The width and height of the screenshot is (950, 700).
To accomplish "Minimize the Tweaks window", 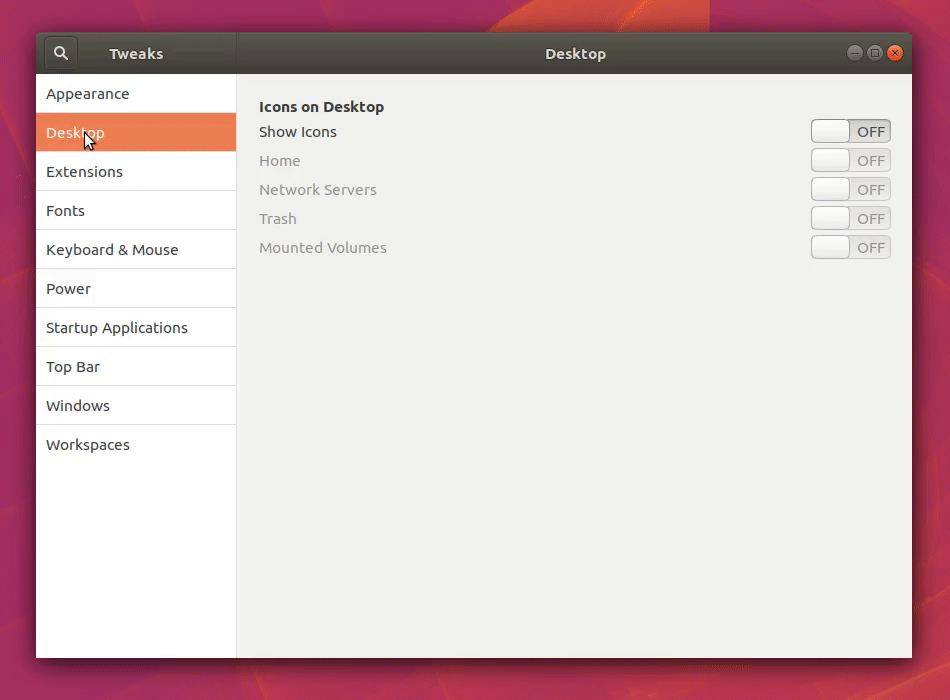I will [854, 53].
